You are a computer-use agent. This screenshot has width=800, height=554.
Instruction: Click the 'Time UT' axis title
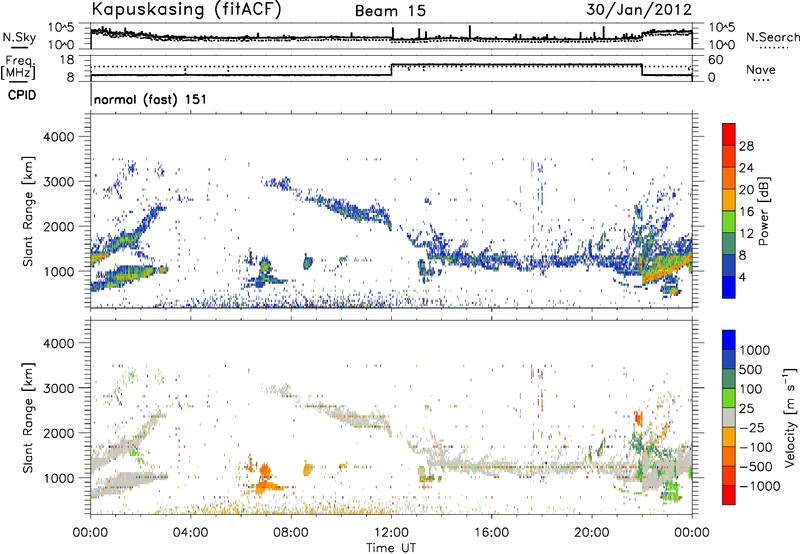(x=391, y=547)
